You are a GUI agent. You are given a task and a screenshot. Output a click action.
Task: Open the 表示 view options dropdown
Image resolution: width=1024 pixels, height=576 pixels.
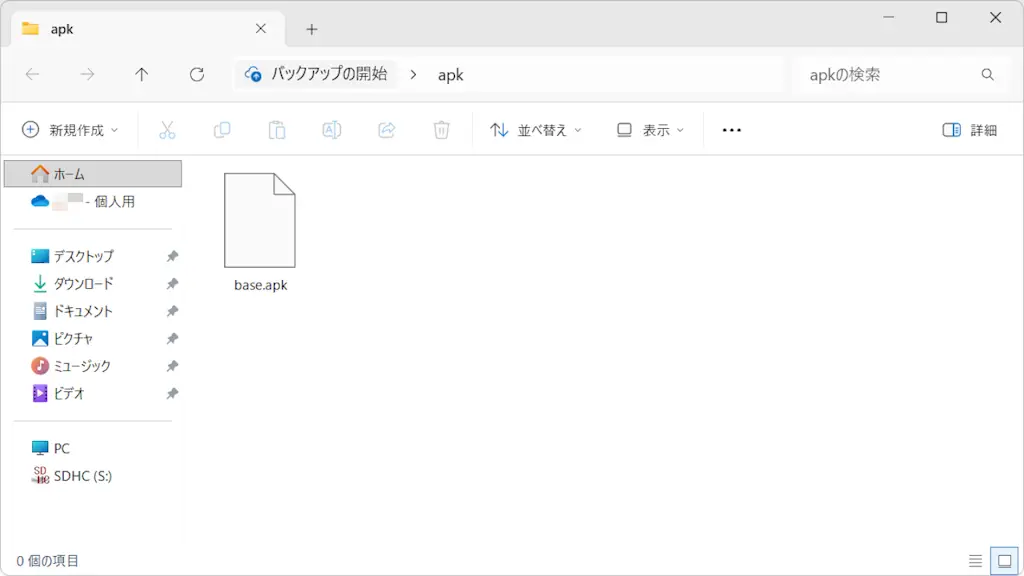click(651, 130)
